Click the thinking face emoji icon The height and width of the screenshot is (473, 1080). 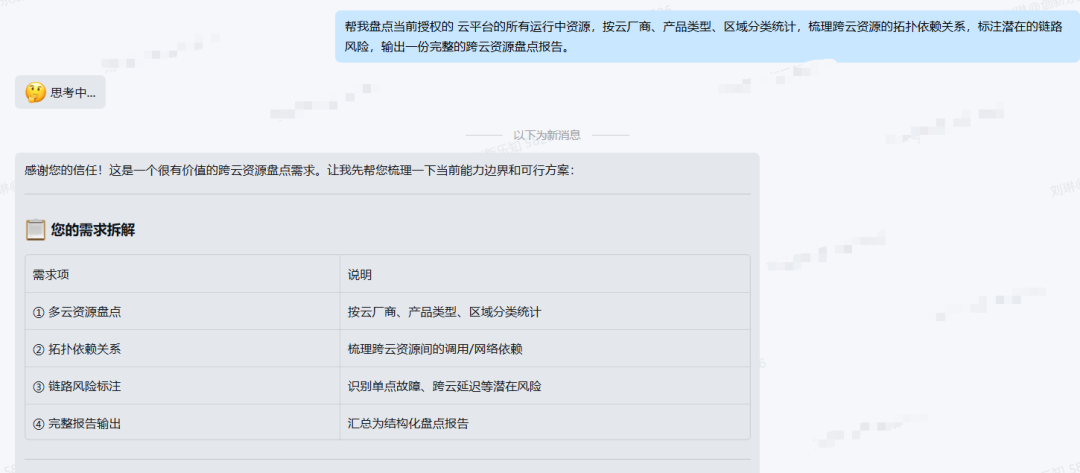pos(35,92)
